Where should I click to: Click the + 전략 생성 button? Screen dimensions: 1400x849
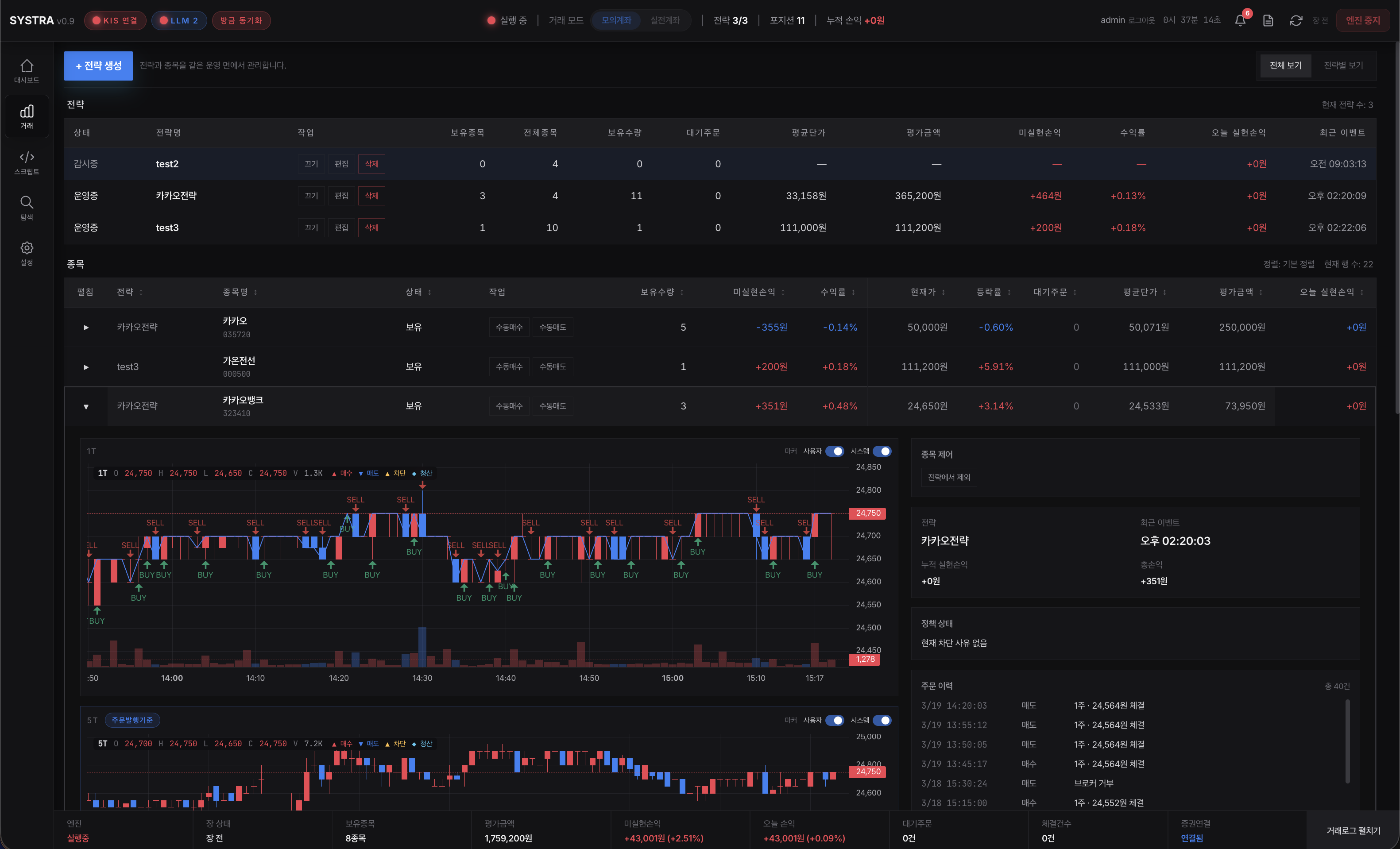[x=98, y=66]
